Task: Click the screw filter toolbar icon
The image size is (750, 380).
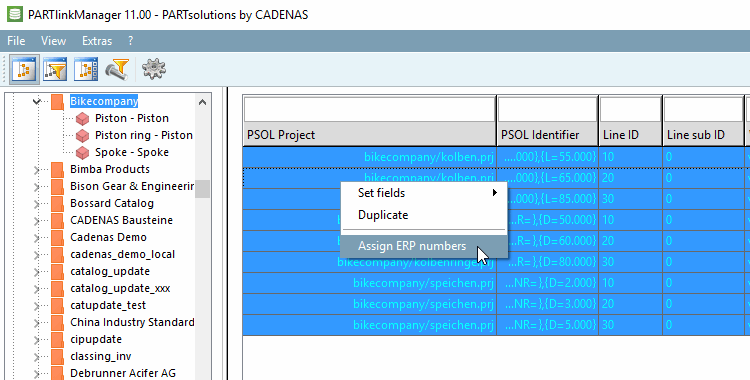Action: pos(117,70)
